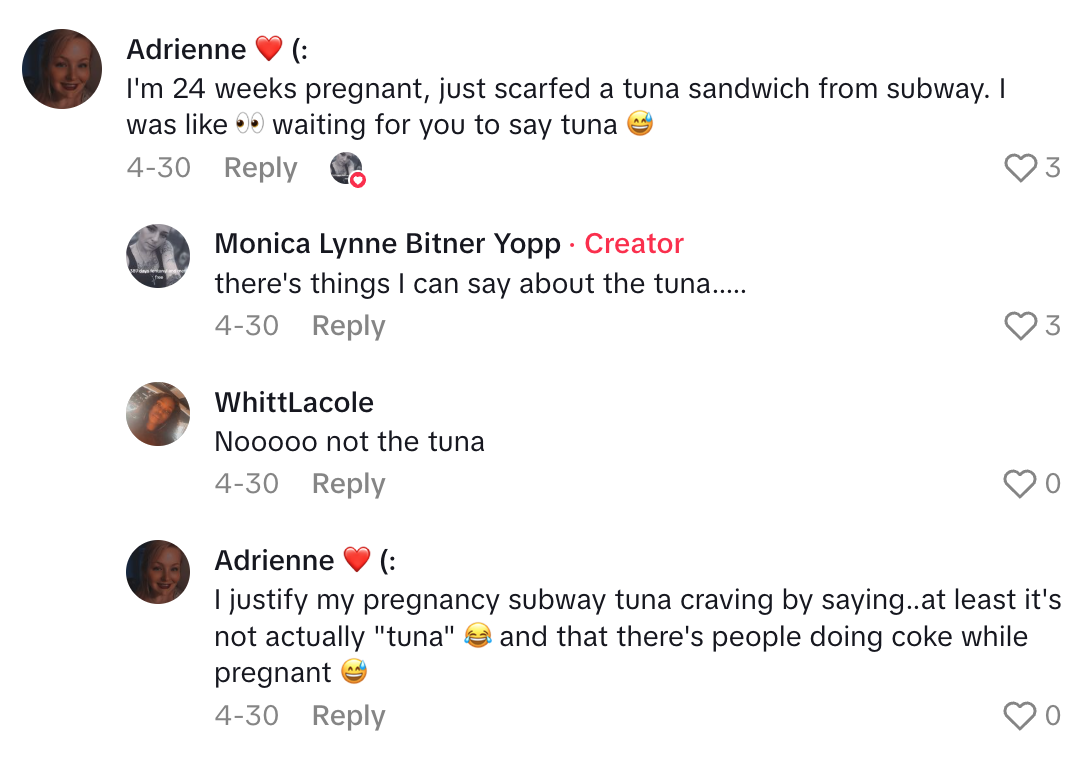View WhittLacole's profile picture
Screen dimensions: 1076x764
(158, 414)
